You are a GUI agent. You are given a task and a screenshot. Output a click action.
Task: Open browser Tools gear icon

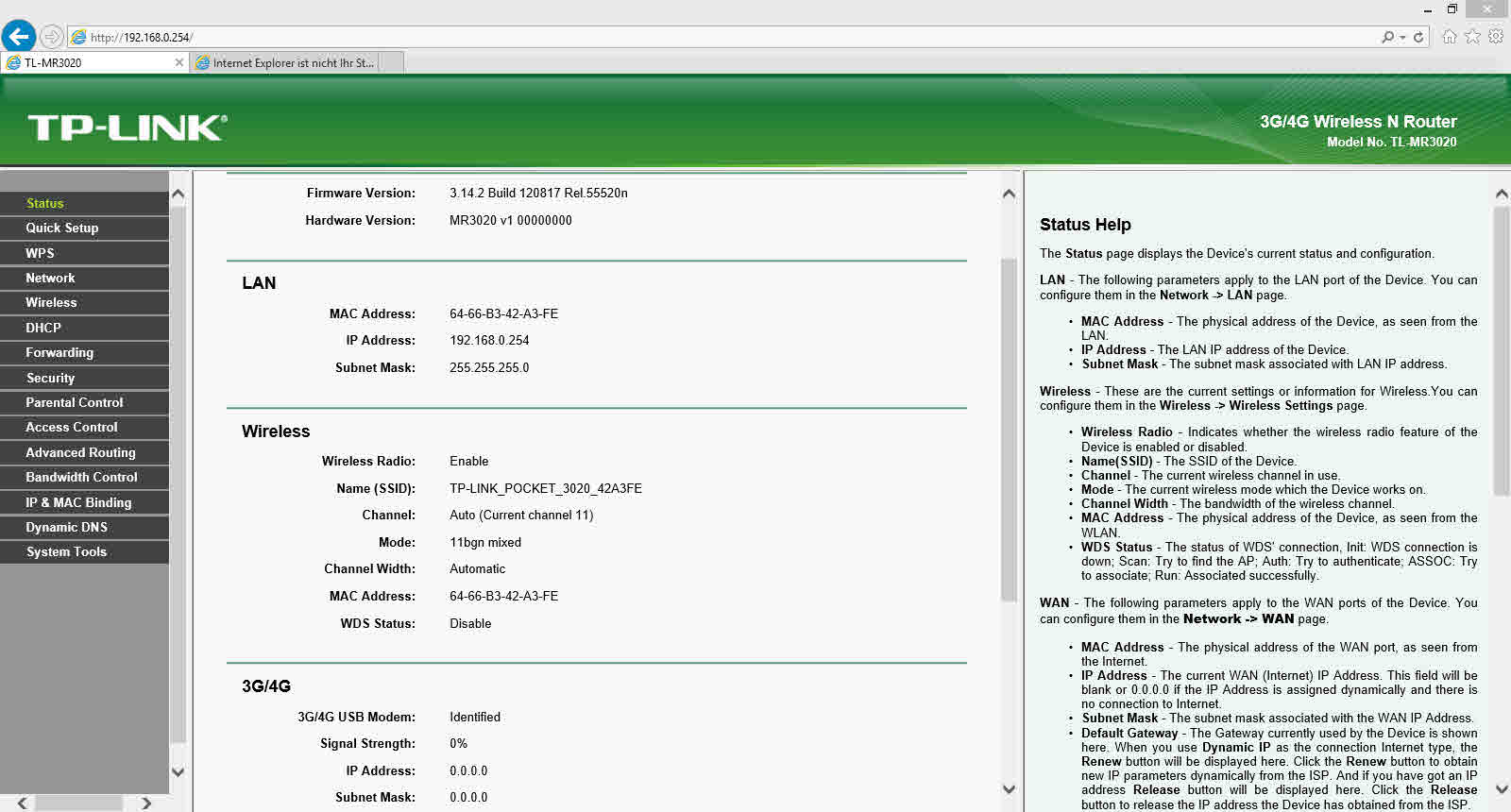[x=1496, y=37]
